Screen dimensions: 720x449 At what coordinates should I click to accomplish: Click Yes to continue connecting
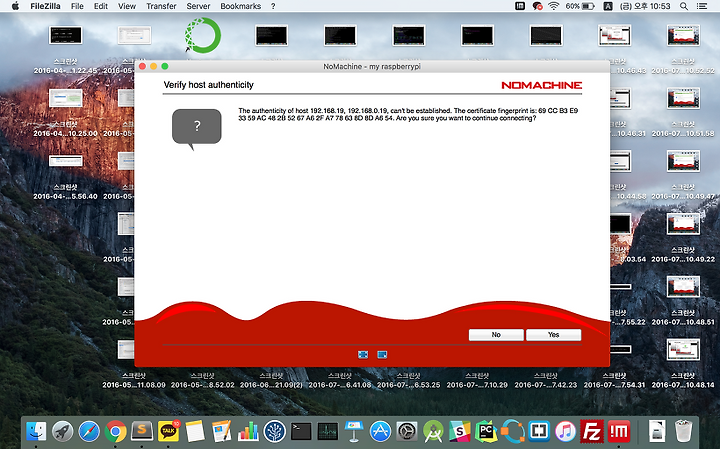pos(553,335)
